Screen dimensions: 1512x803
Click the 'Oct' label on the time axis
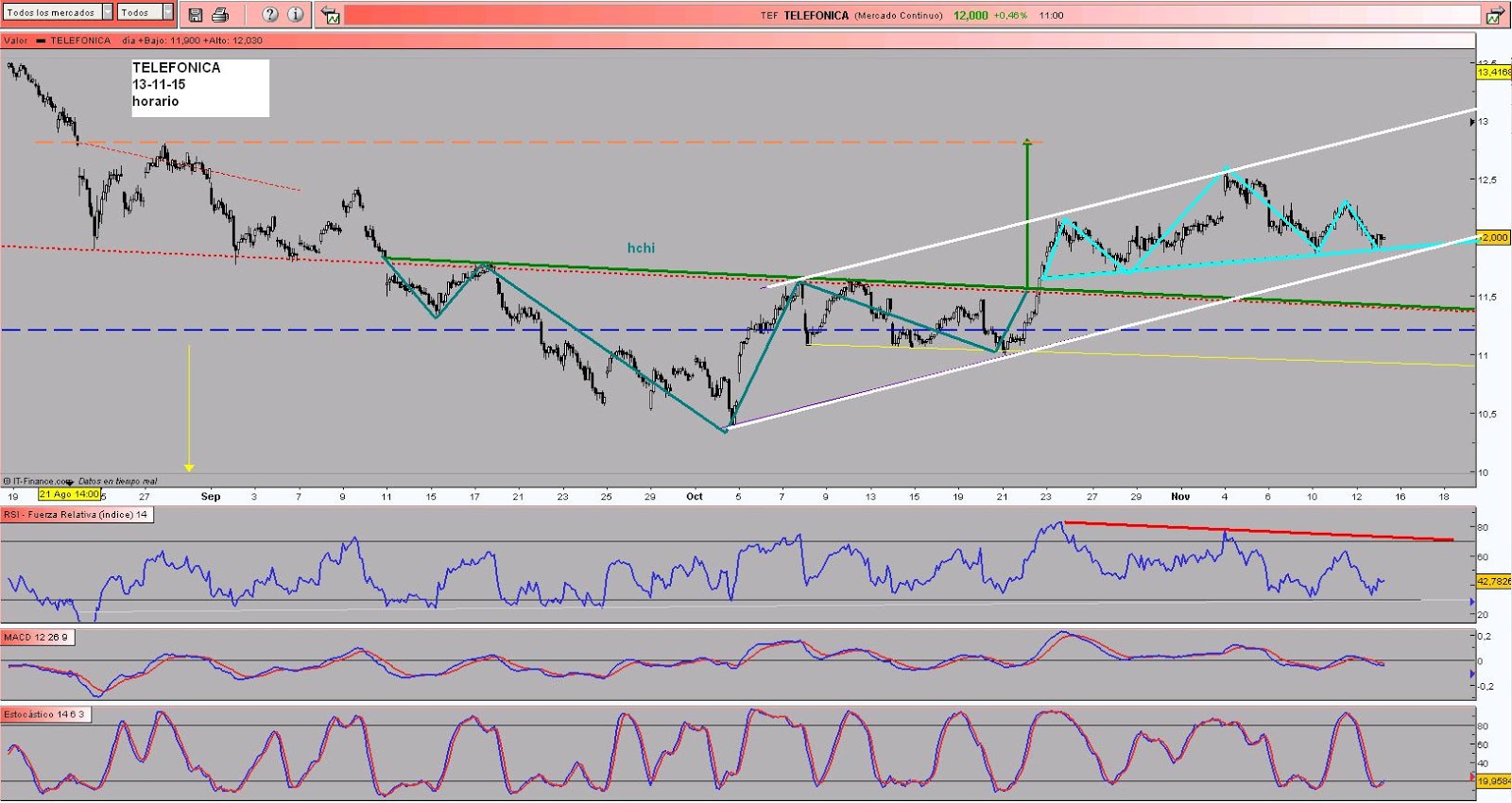(x=695, y=496)
